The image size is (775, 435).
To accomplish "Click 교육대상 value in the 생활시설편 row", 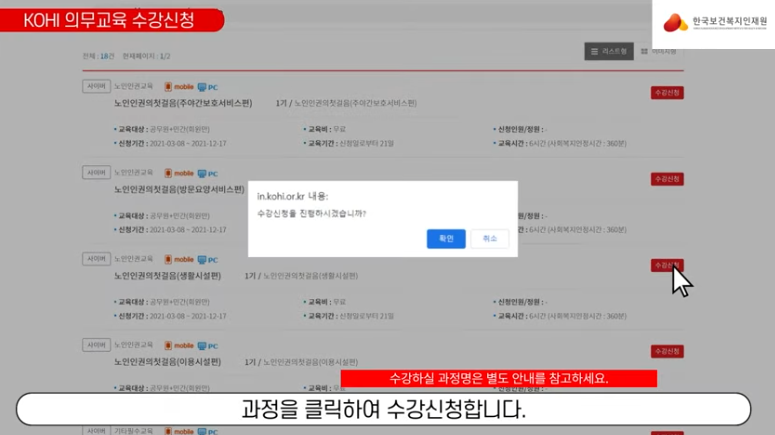I will click(179, 302).
